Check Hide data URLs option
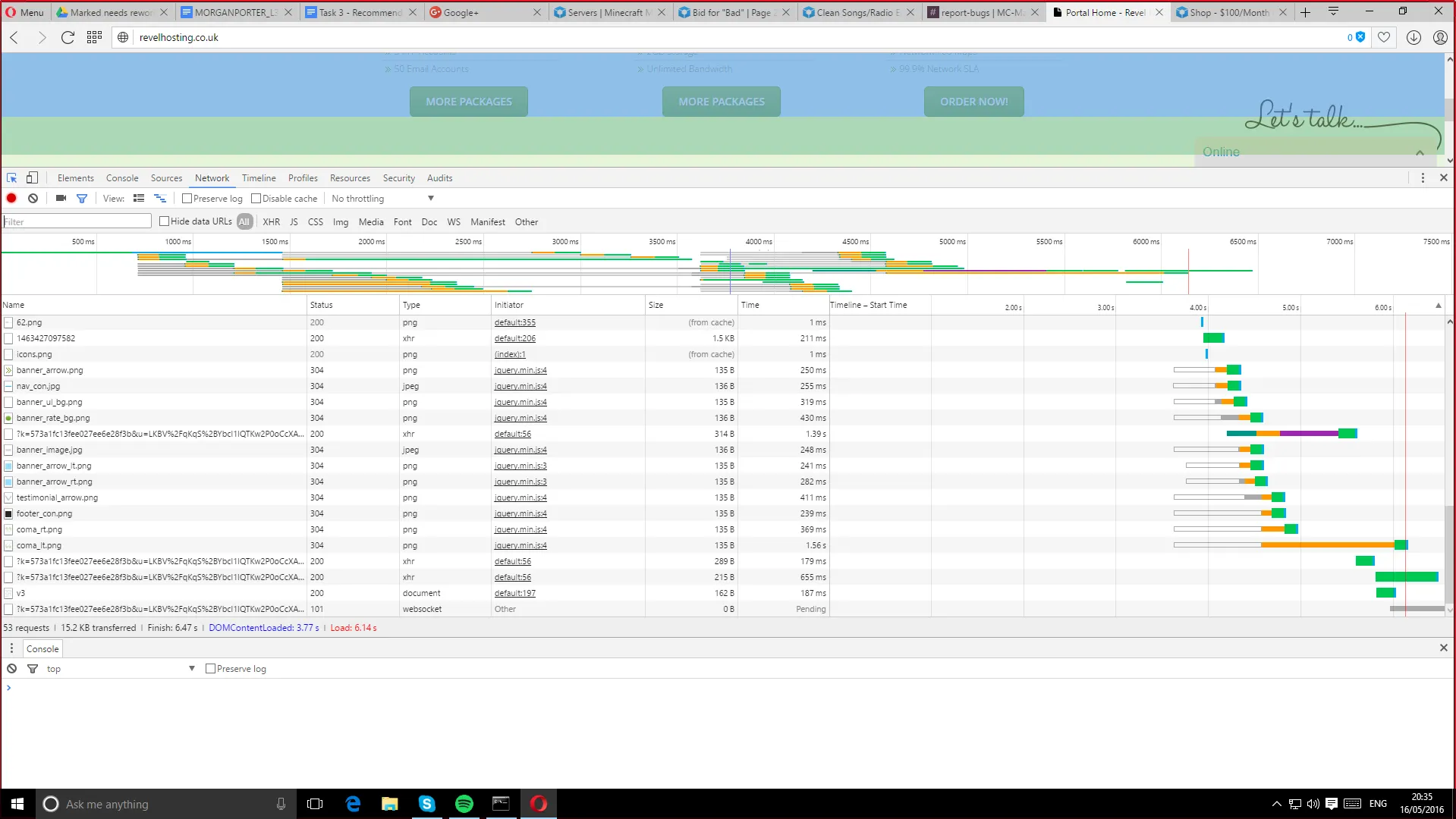The width and height of the screenshot is (1456, 819). (x=164, y=221)
